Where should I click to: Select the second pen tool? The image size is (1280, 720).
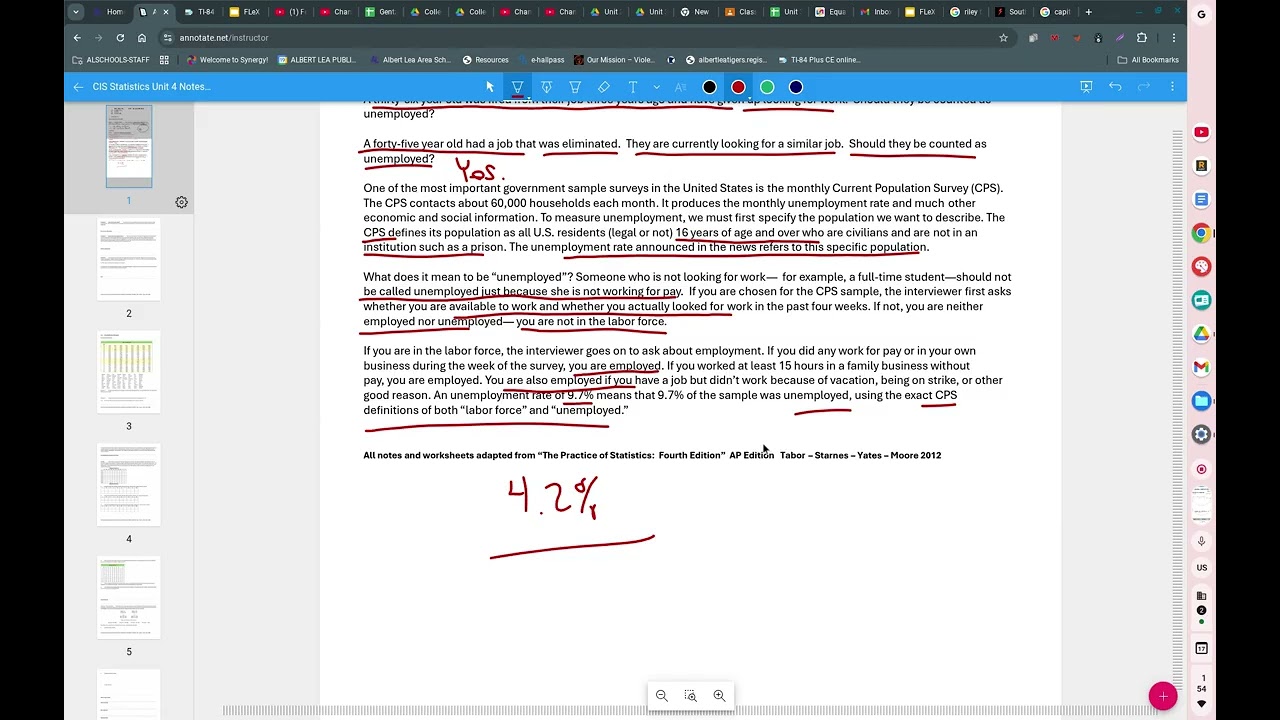tap(546, 87)
